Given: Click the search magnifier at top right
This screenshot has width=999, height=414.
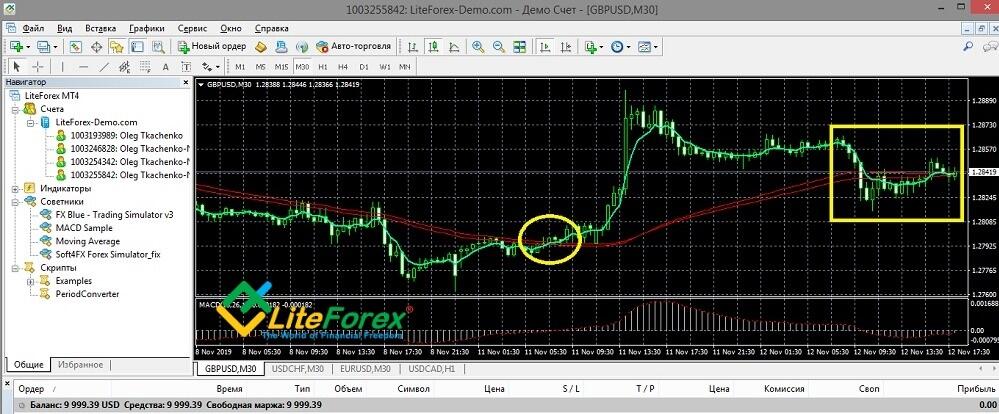Looking at the screenshot, I should [968, 46].
